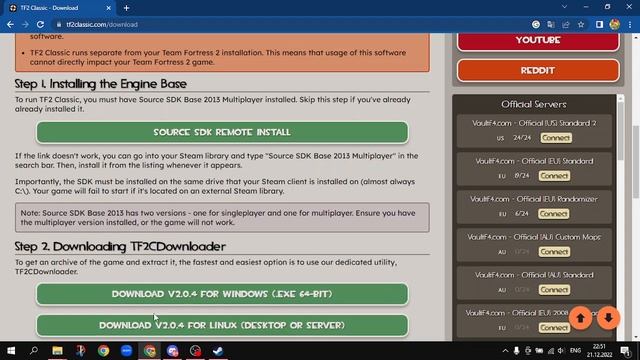
Task: Go back to the previous page
Action: pos(10,24)
